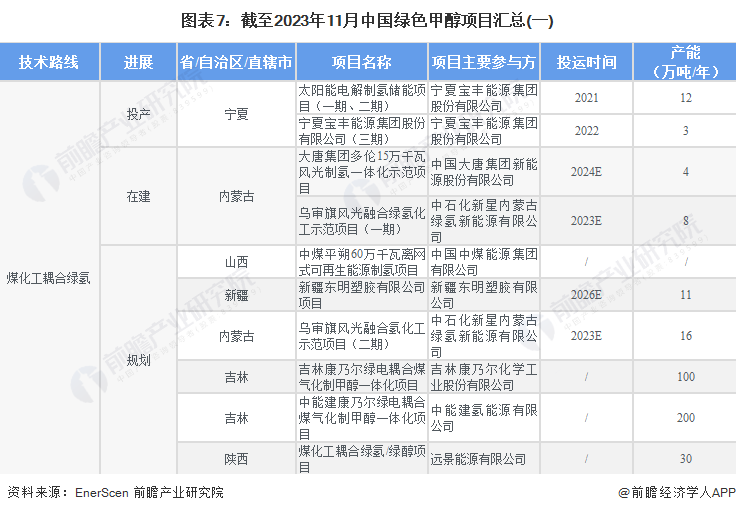Click project 乌审旗风光融合氢化工示范项目（二期）
This screenshot has height=513, width=736.
coord(362,336)
